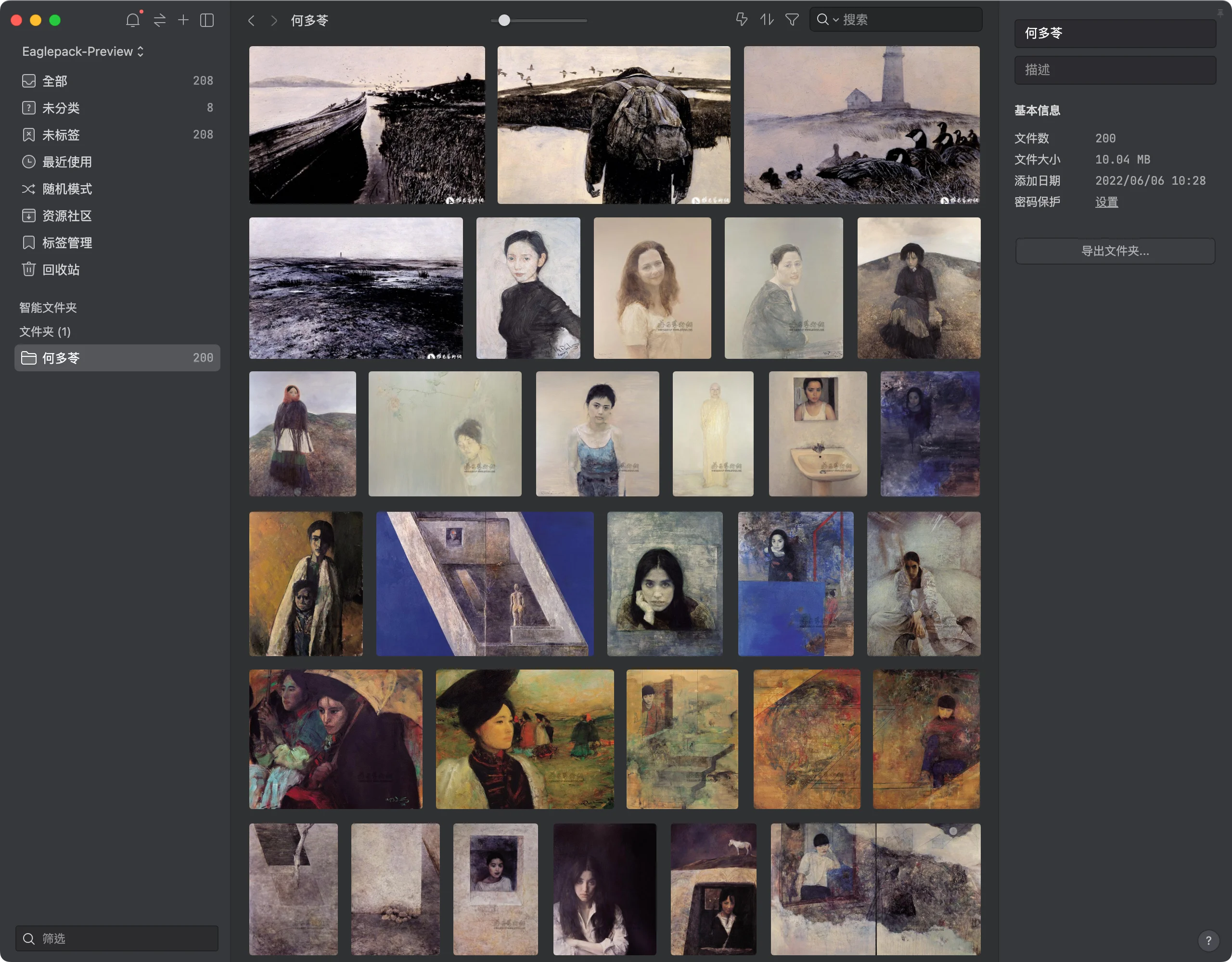Open the filter funnel icon
The width and height of the screenshot is (1232, 962).
(x=792, y=20)
